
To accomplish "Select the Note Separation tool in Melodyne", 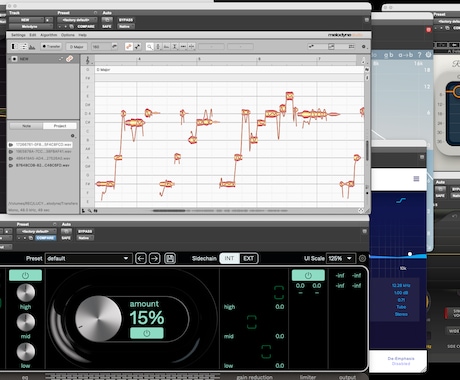I will 191,47.
